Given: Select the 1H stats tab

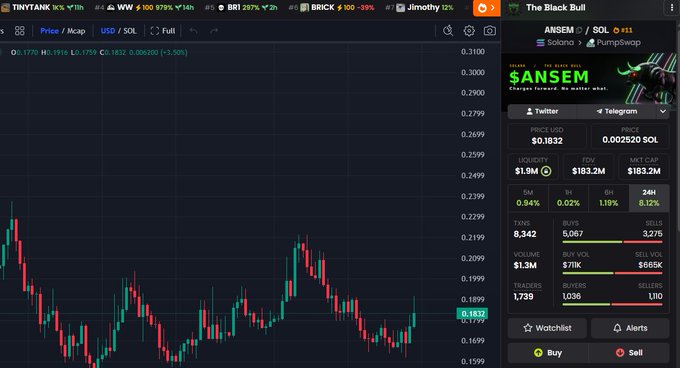Looking at the screenshot, I should coord(568,198).
